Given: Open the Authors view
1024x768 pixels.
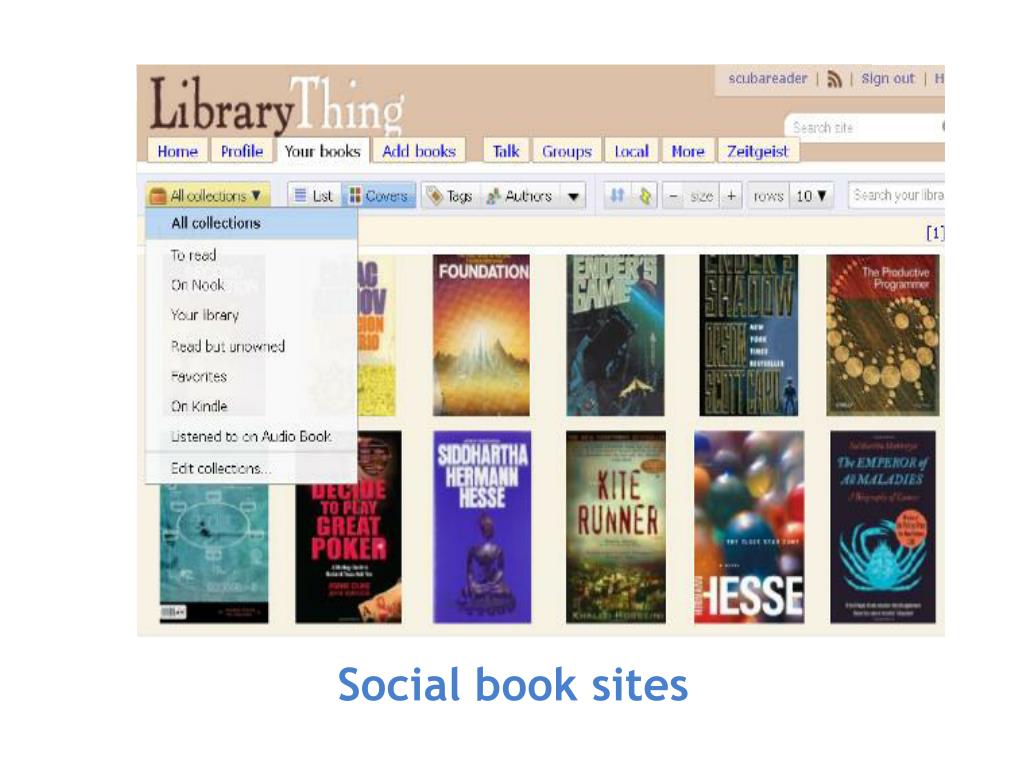Looking at the screenshot, I should click(x=520, y=196).
